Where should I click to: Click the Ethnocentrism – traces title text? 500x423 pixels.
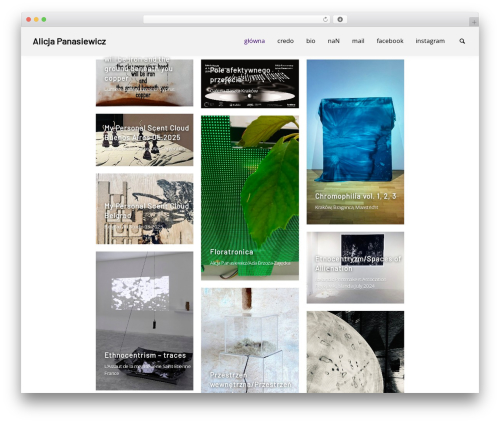click(x=145, y=355)
